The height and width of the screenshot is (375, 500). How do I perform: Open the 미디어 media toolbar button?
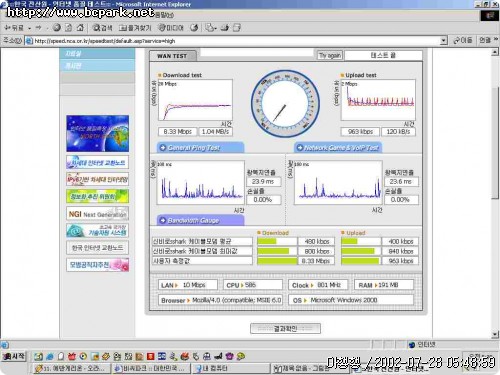click(171, 28)
